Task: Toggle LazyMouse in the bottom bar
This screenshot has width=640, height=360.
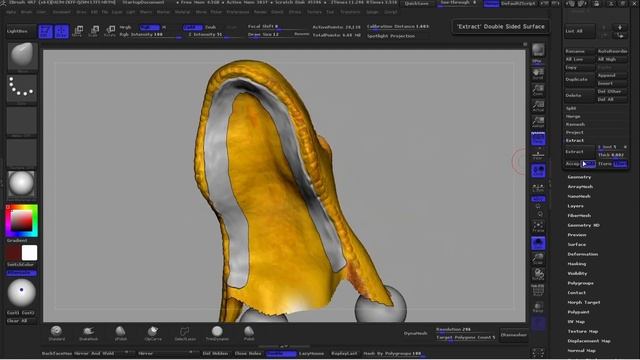Action: click(x=311, y=353)
